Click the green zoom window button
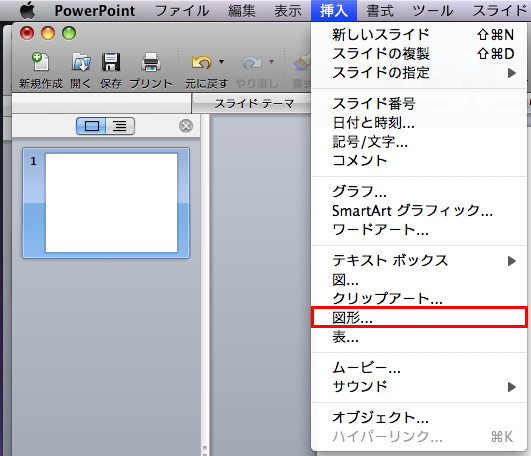Image resolution: width=531 pixels, height=456 pixels. point(69,33)
